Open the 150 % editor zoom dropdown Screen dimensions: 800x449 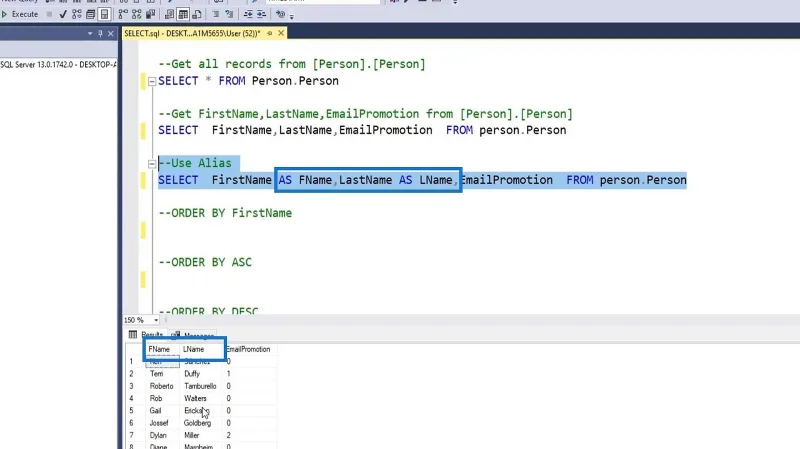pos(156,320)
